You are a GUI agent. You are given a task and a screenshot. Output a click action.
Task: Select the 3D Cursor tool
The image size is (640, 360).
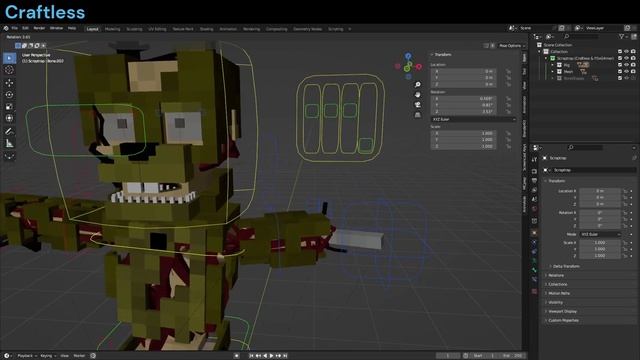click(x=9, y=70)
